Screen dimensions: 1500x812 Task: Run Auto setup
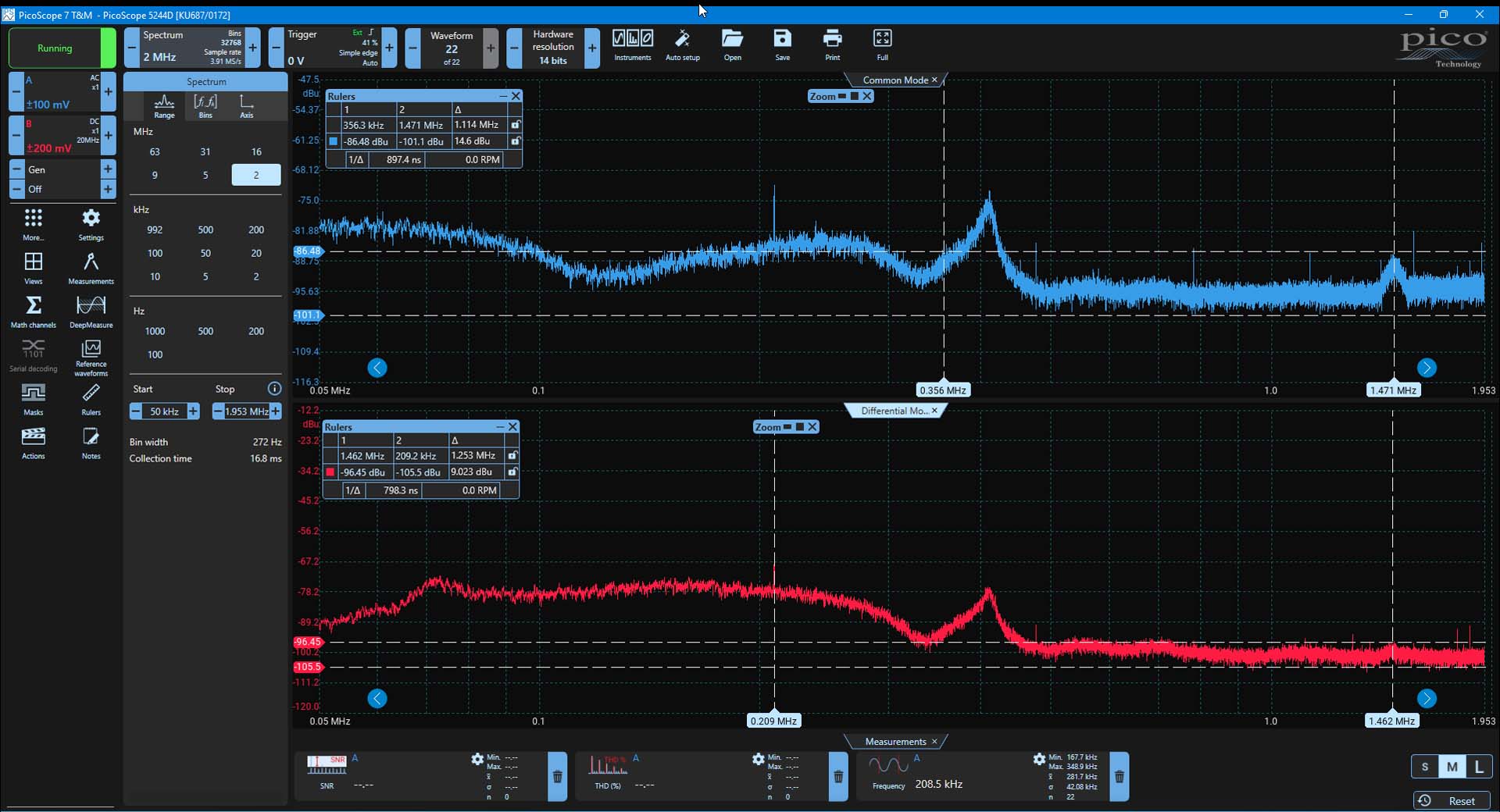pyautogui.click(x=682, y=45)
